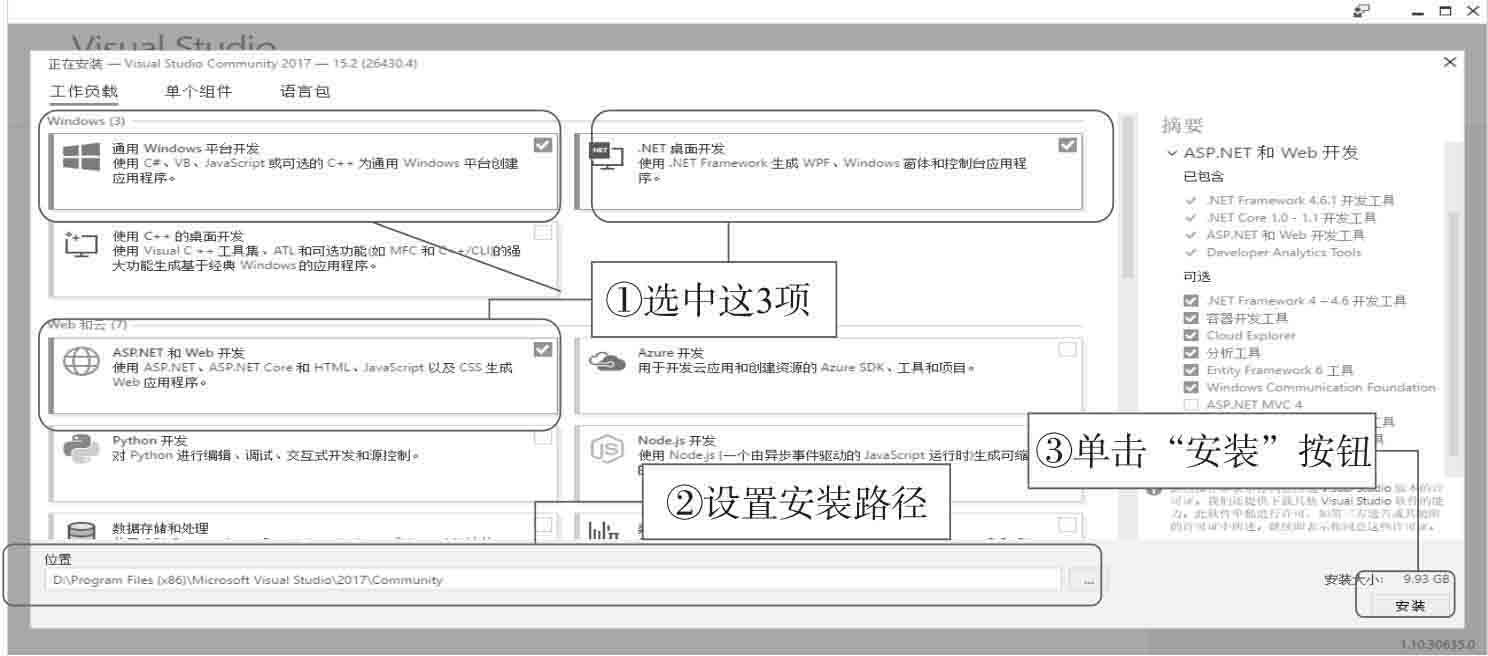Click the 位置 install path input field
This screenshot has width=1488, height=656.
point(554,580)
